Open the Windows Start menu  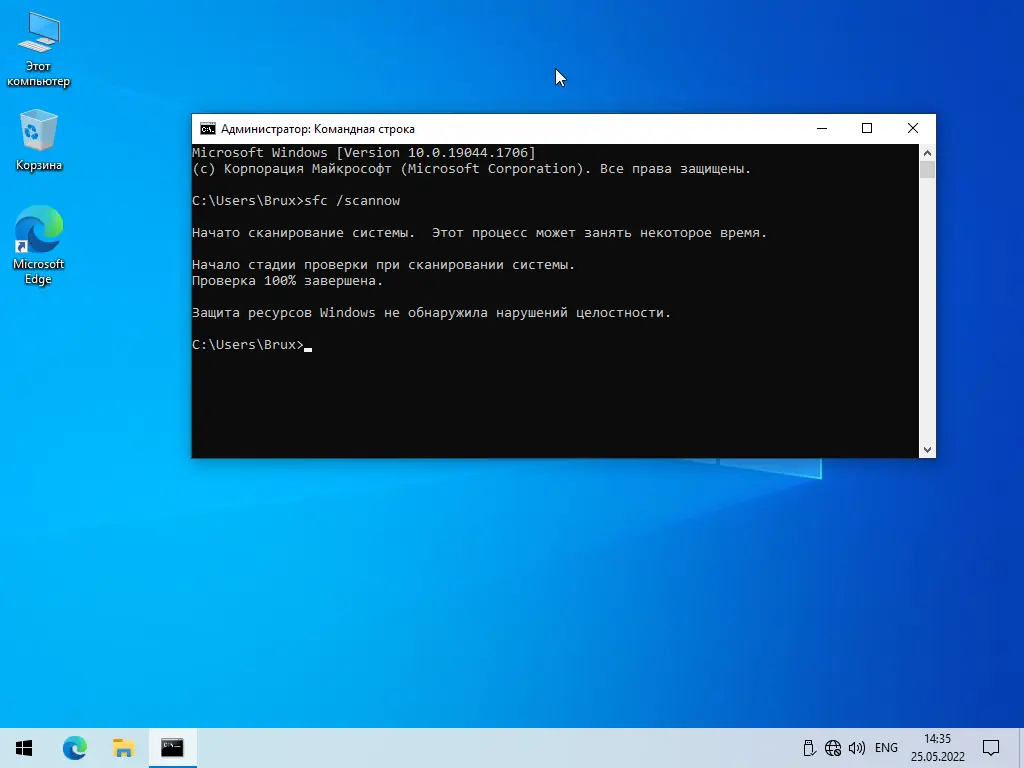click(x=24, y=748)
